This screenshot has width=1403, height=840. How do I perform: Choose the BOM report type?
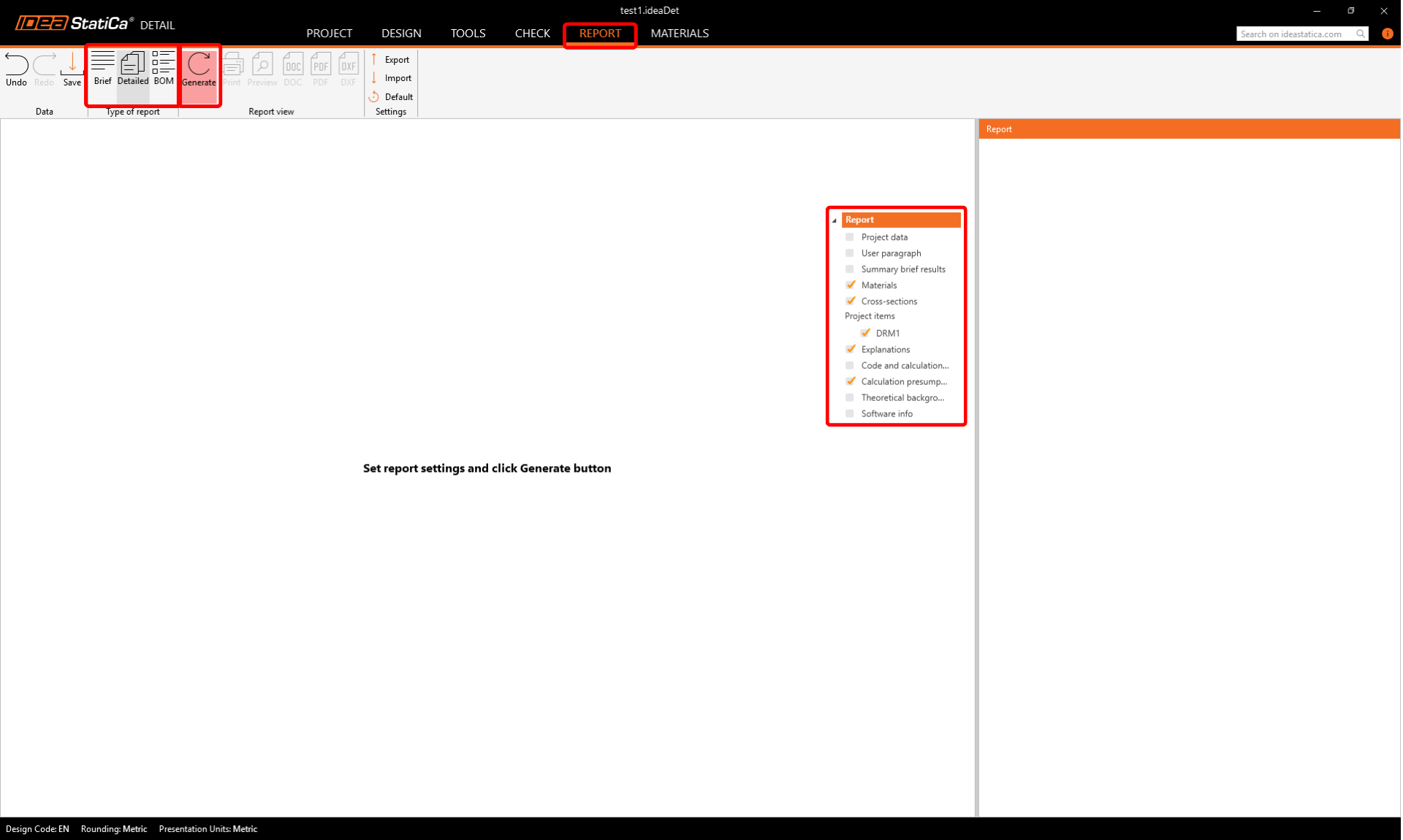coord(164,69)
